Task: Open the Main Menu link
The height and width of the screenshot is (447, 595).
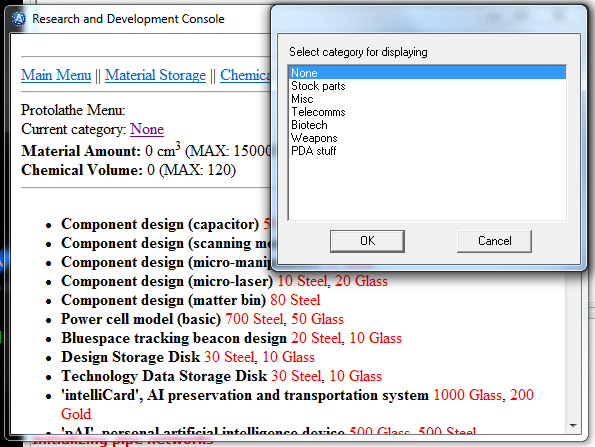Action: (56, 75)
